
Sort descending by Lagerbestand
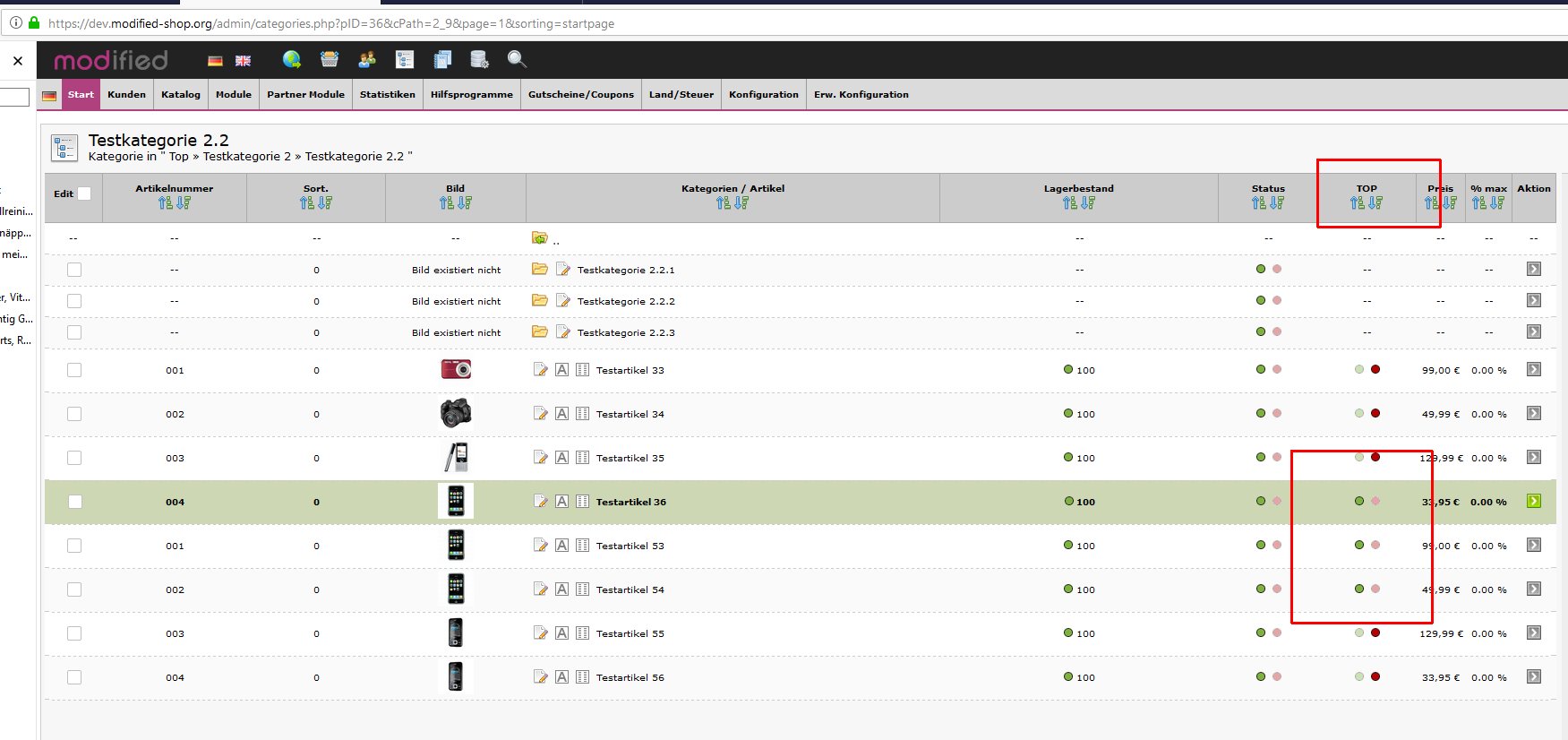point(1088,203)
